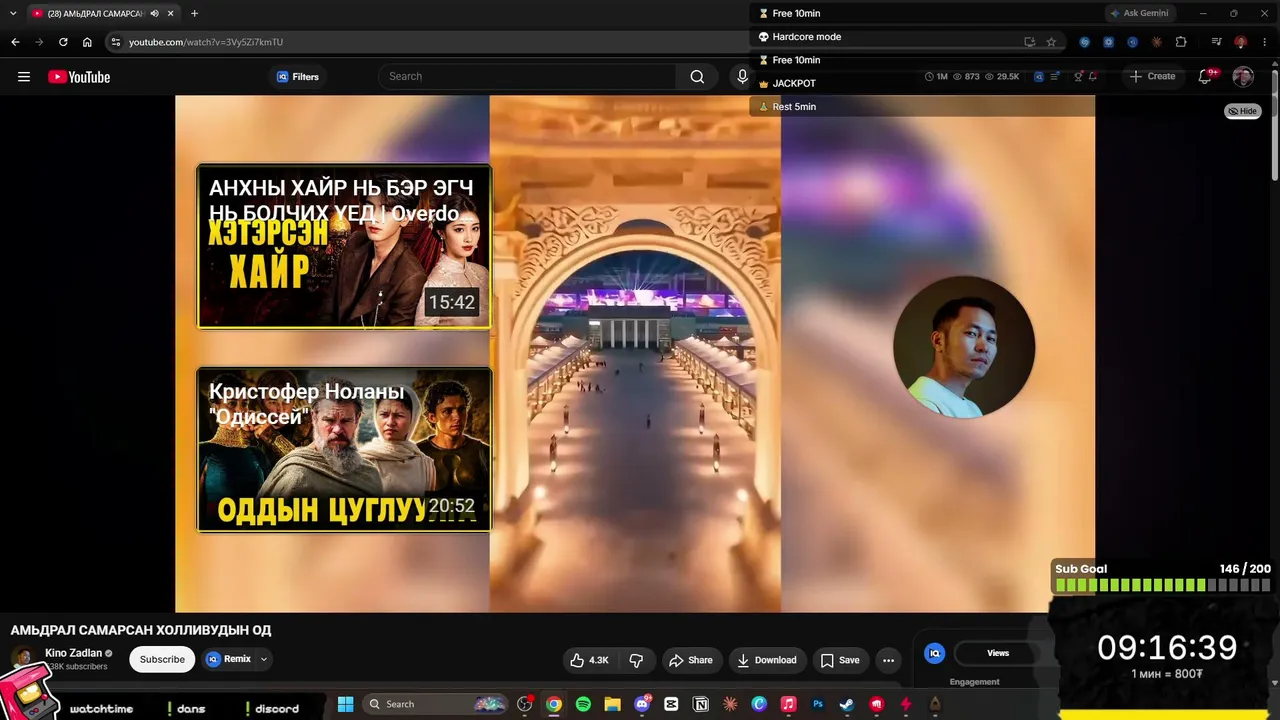This screenshot has height=720, width=1280.
Task: Click the circular channel avatar end card
Action: coord(964,347)
